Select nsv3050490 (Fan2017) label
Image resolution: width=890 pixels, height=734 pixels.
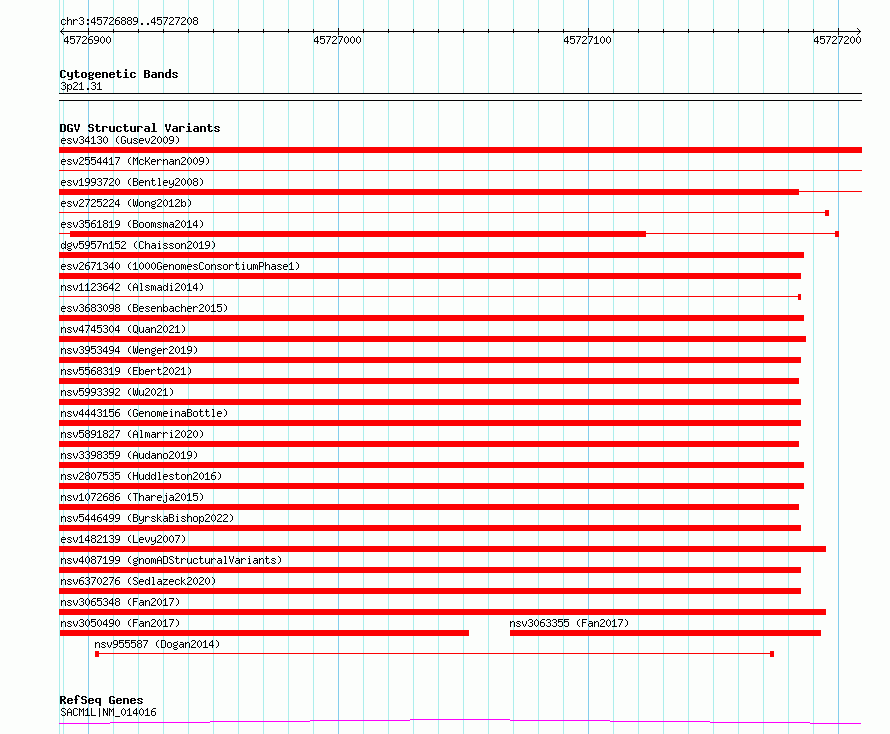point(120,623)
